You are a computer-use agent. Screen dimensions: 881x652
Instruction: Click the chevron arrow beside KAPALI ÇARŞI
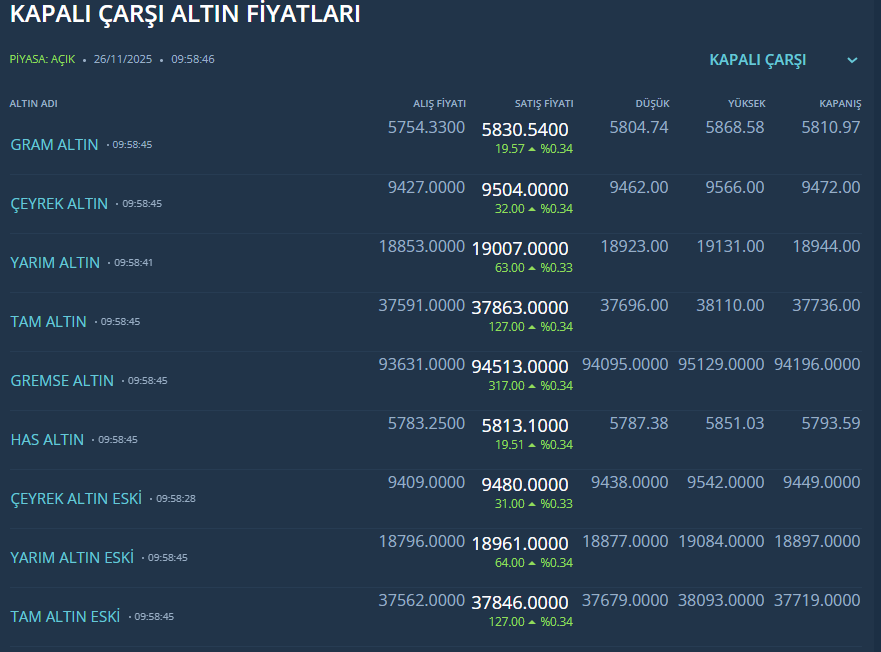(x=852, y=60)
